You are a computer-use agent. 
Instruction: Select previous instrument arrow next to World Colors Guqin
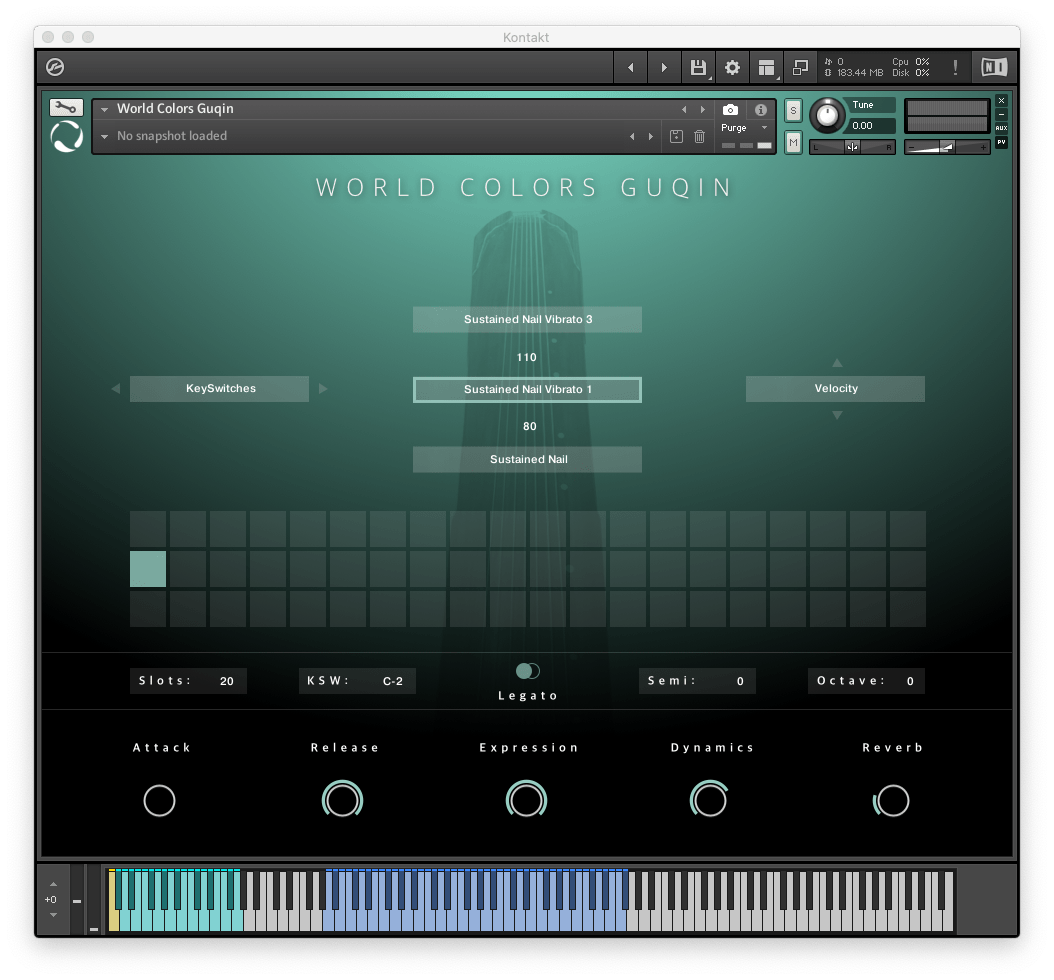tap(684, 110)
